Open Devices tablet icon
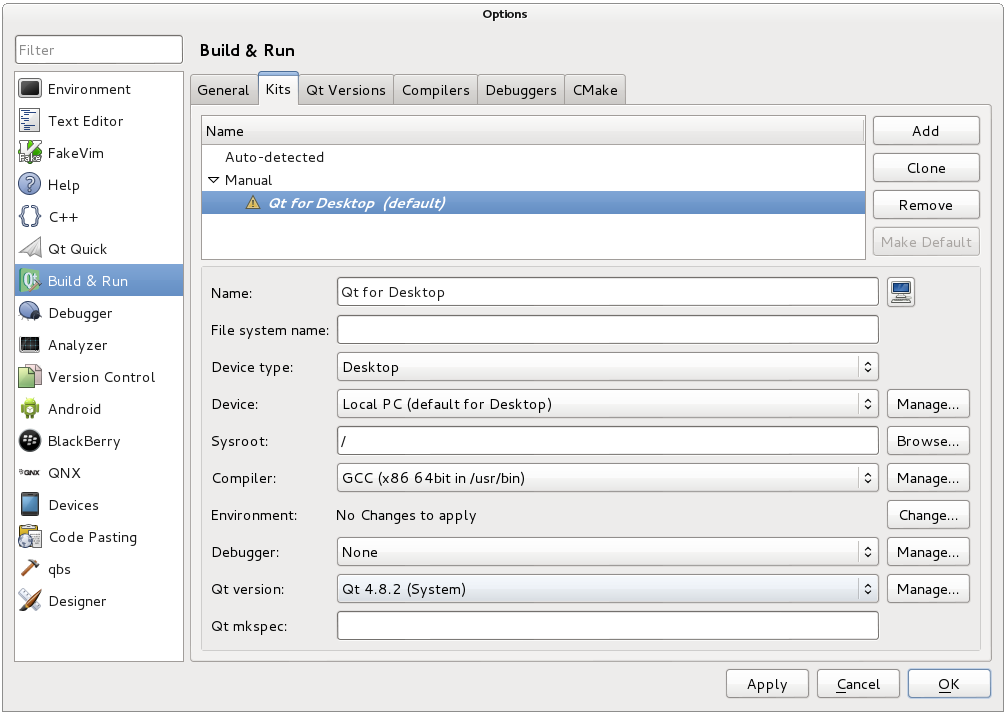This screenshot has height=716, width=1008. click(30, 505)
